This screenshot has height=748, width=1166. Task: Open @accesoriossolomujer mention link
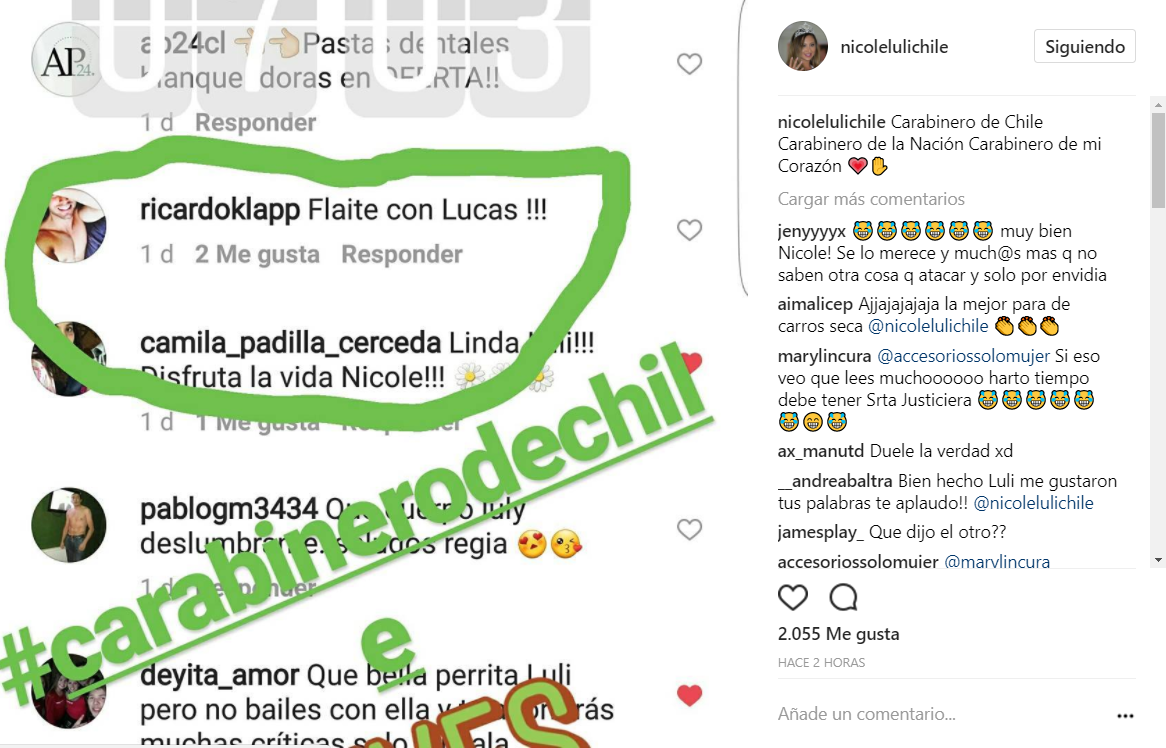(x=964, y=356)
